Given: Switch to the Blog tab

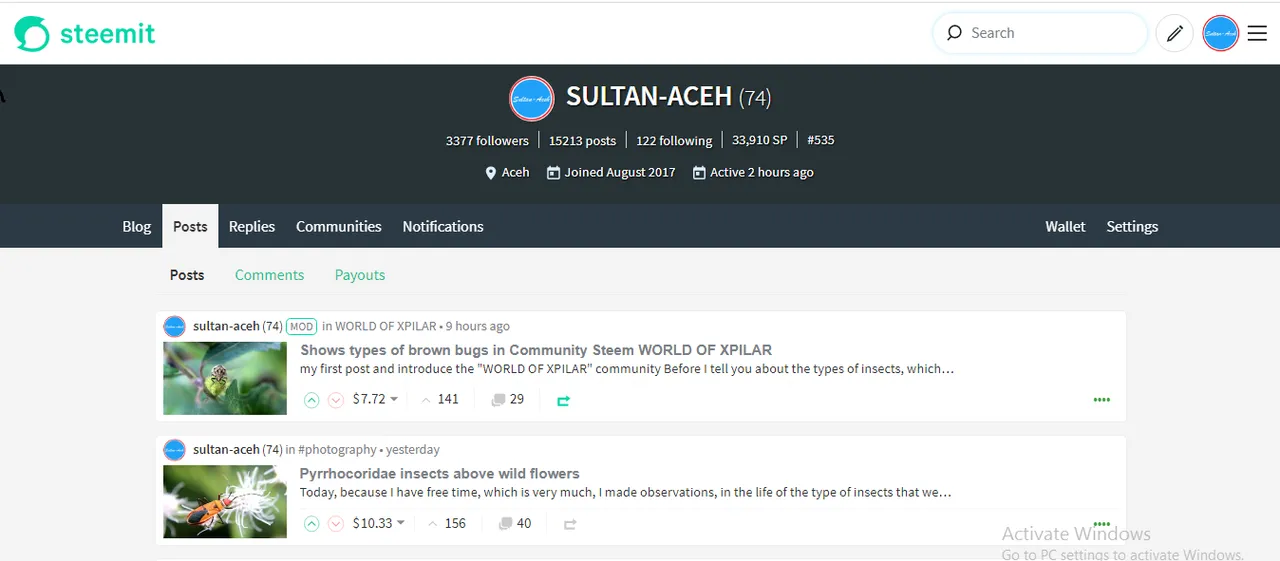Looking at the screenshot, I should [x=137, y=227].
